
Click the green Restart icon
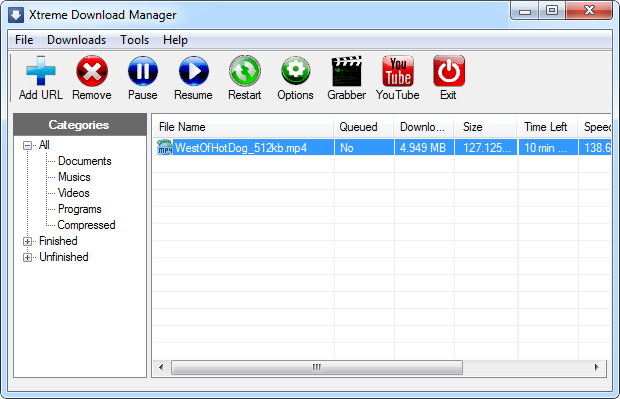[x=245, y=71]
